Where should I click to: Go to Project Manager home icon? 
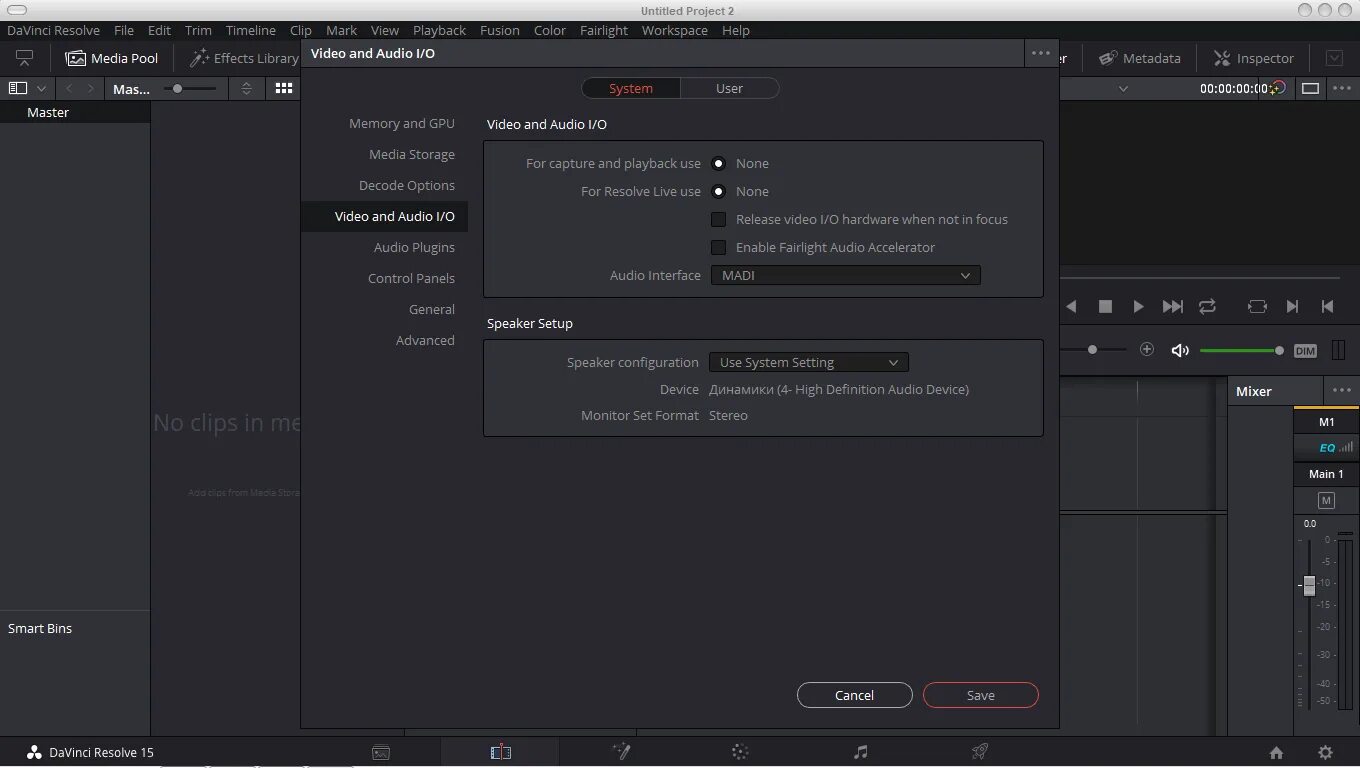point(1276,753)
